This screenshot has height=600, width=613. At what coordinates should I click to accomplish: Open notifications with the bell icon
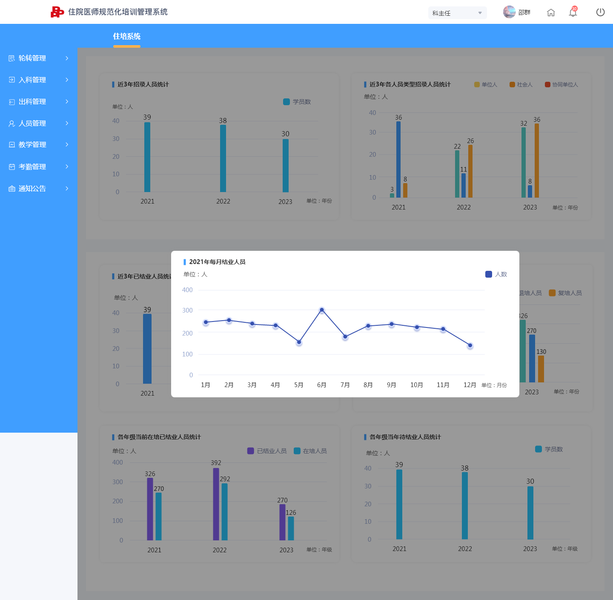pyautogui.click(x=573, y=12)
